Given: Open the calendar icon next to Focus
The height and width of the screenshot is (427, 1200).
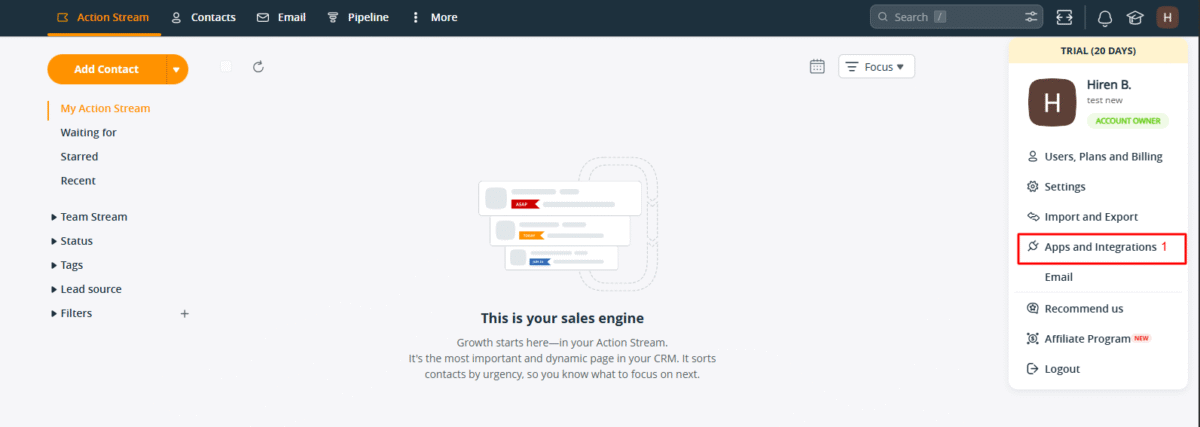Looking at the screenshot, I should pyautogui.click(x=817, y=67).
